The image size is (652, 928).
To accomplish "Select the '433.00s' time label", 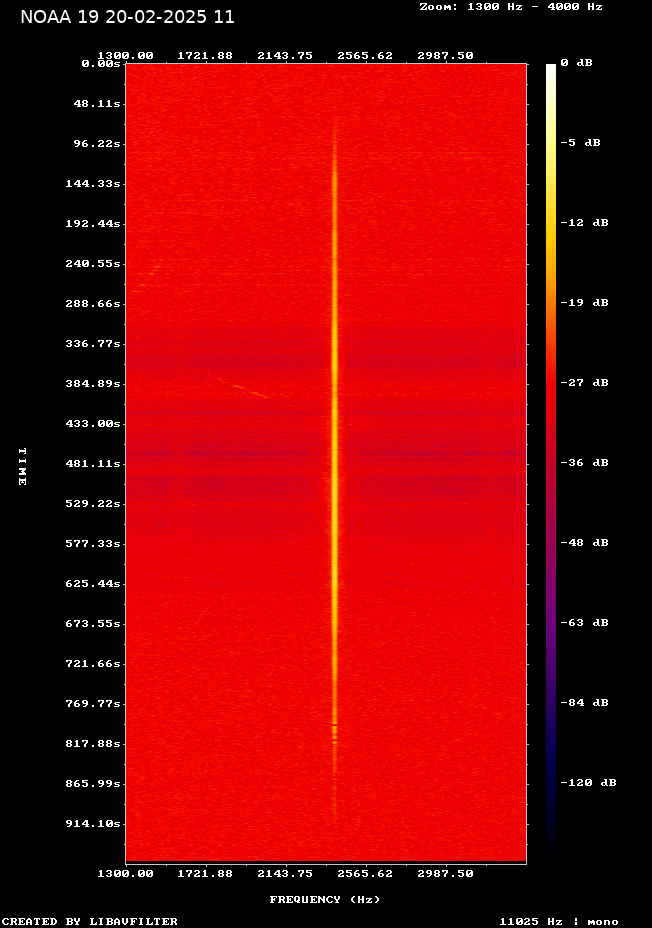I will (93, 424).
